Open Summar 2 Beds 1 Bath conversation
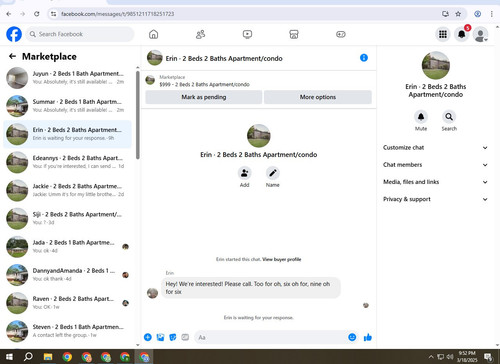 (67, 106)
